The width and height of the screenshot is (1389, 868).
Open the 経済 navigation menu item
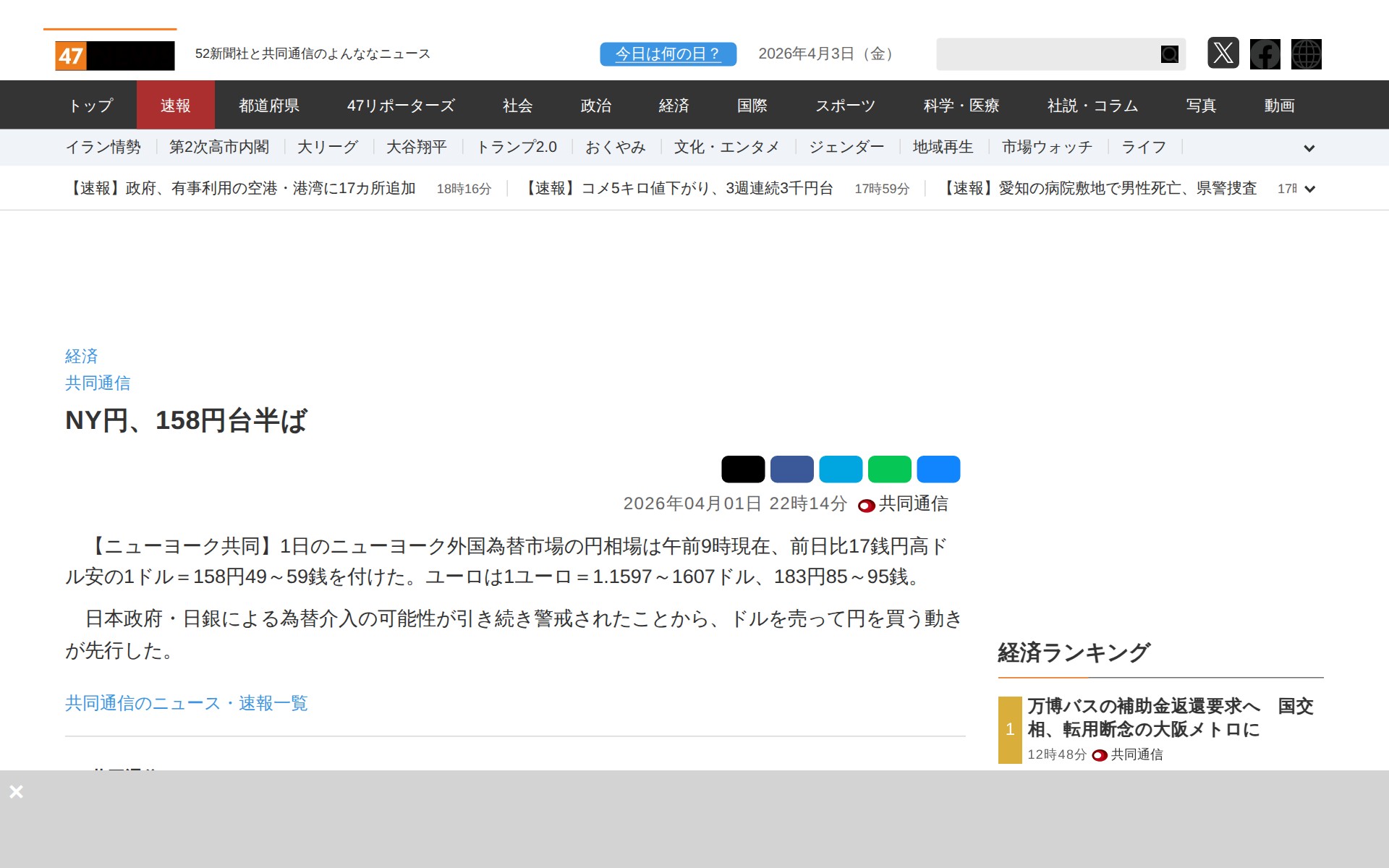[673, 106]
